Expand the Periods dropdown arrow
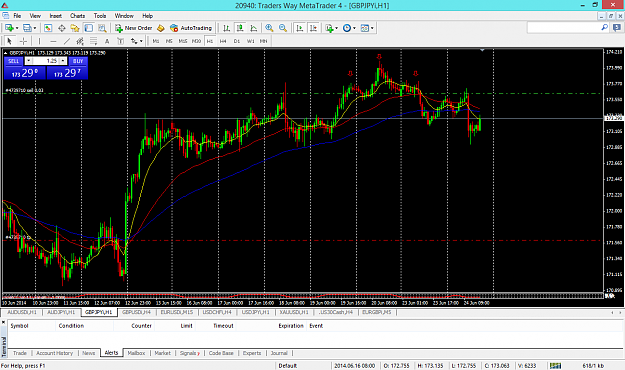 click(x=354, y=28)
